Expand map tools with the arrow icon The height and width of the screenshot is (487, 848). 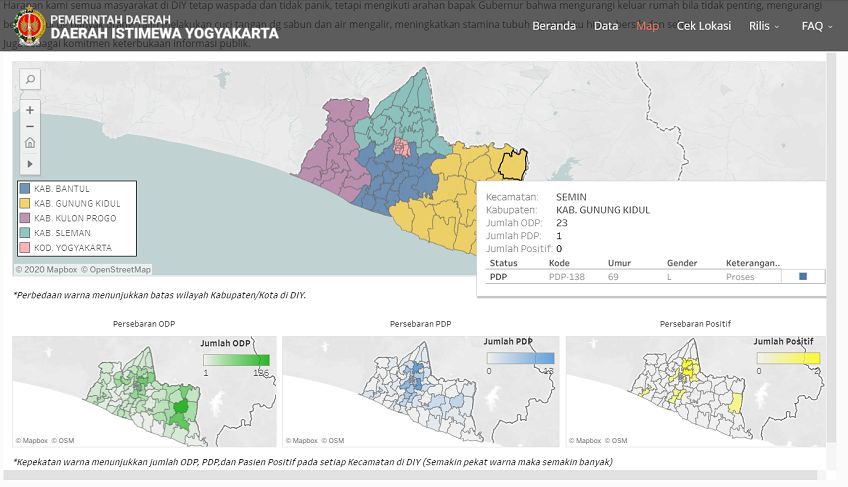pyautogui.click(x=30, y=164)
